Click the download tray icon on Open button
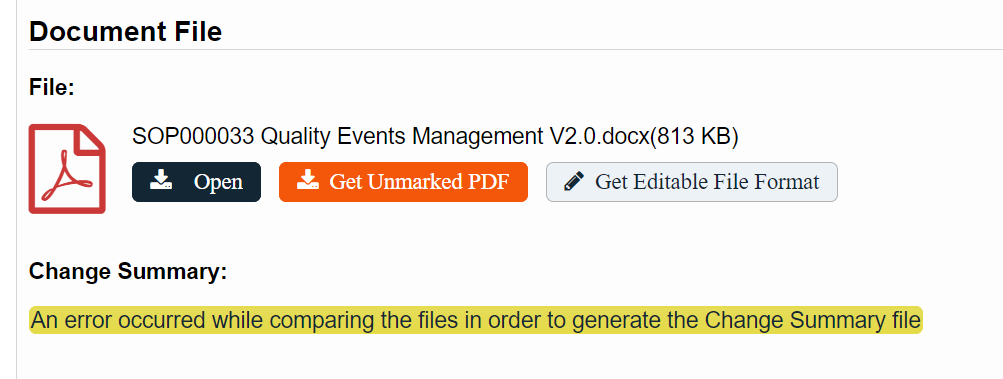Screen dimensions: 1003x379 pos(161,180)
